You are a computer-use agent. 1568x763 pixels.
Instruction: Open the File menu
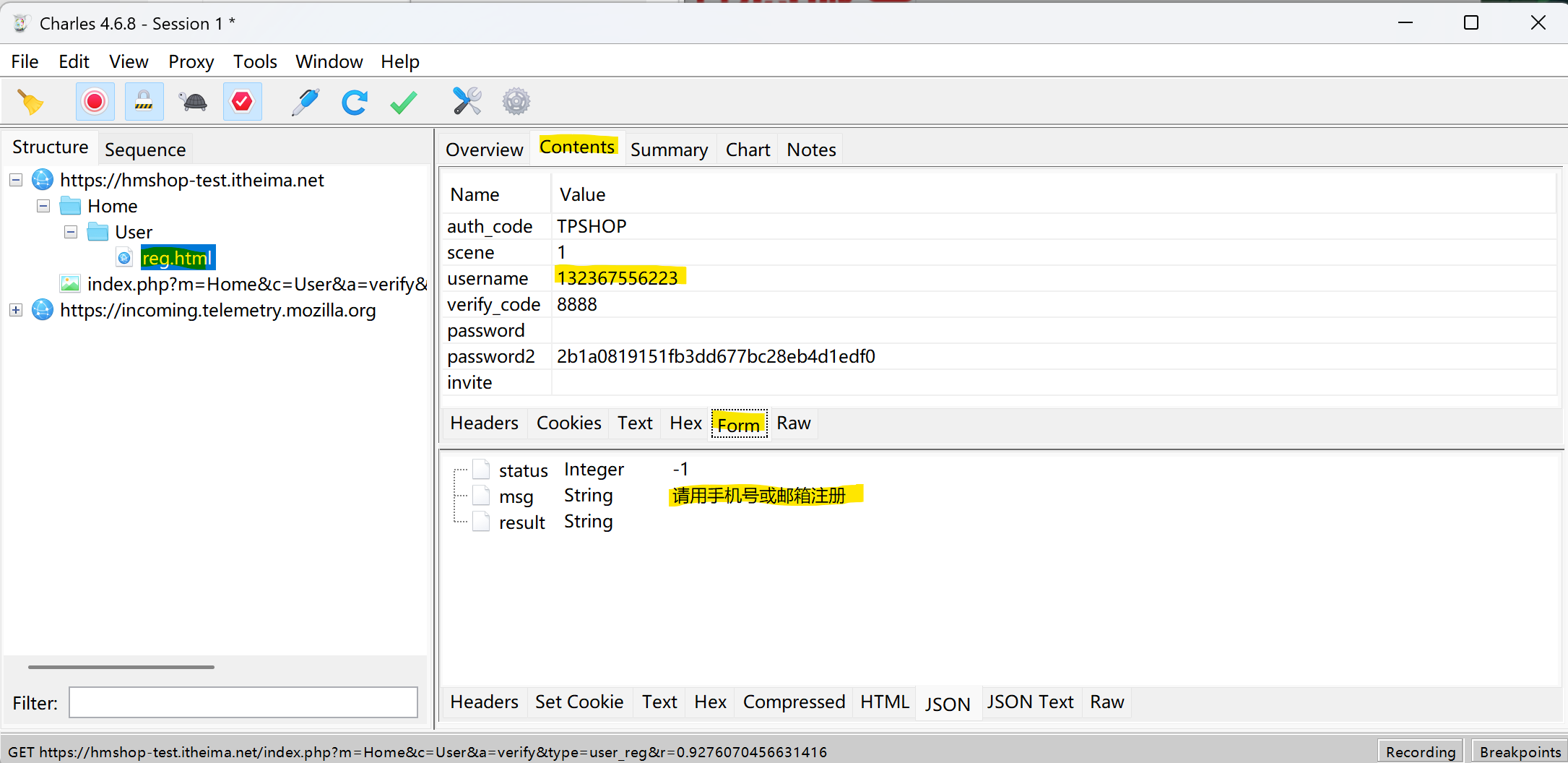pos(25,61)
